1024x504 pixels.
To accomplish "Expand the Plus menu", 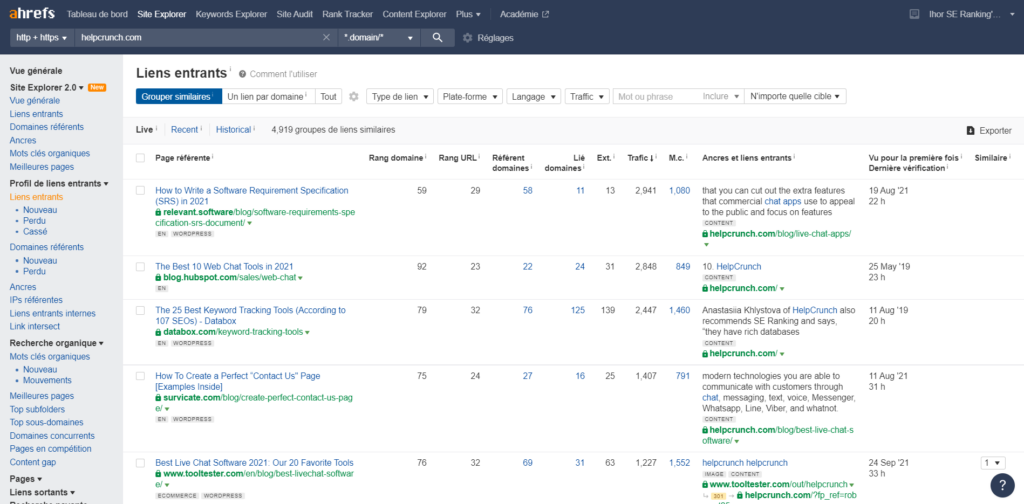I will point(468,14).
